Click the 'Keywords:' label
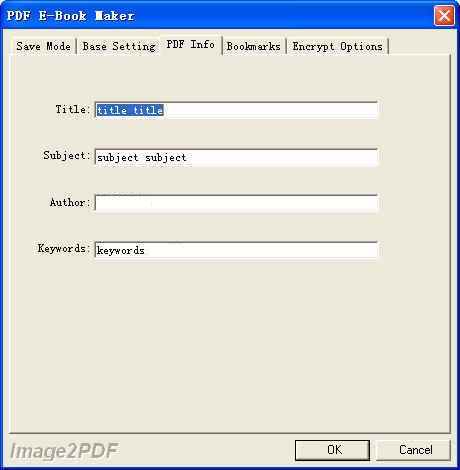Viewport: 460px width, 470px height. (64, 248)
